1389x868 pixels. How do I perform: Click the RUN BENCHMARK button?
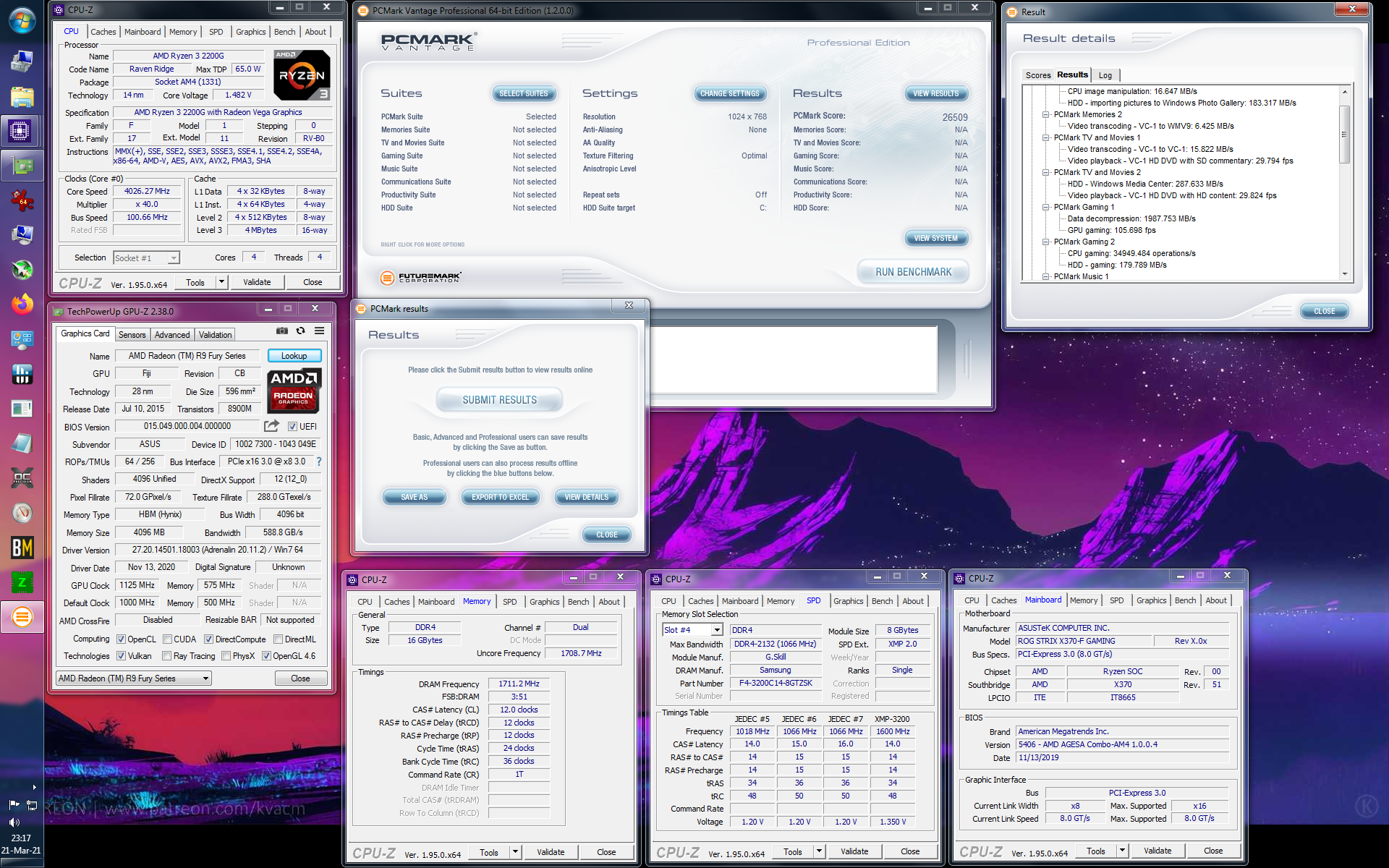click(913, 272)
